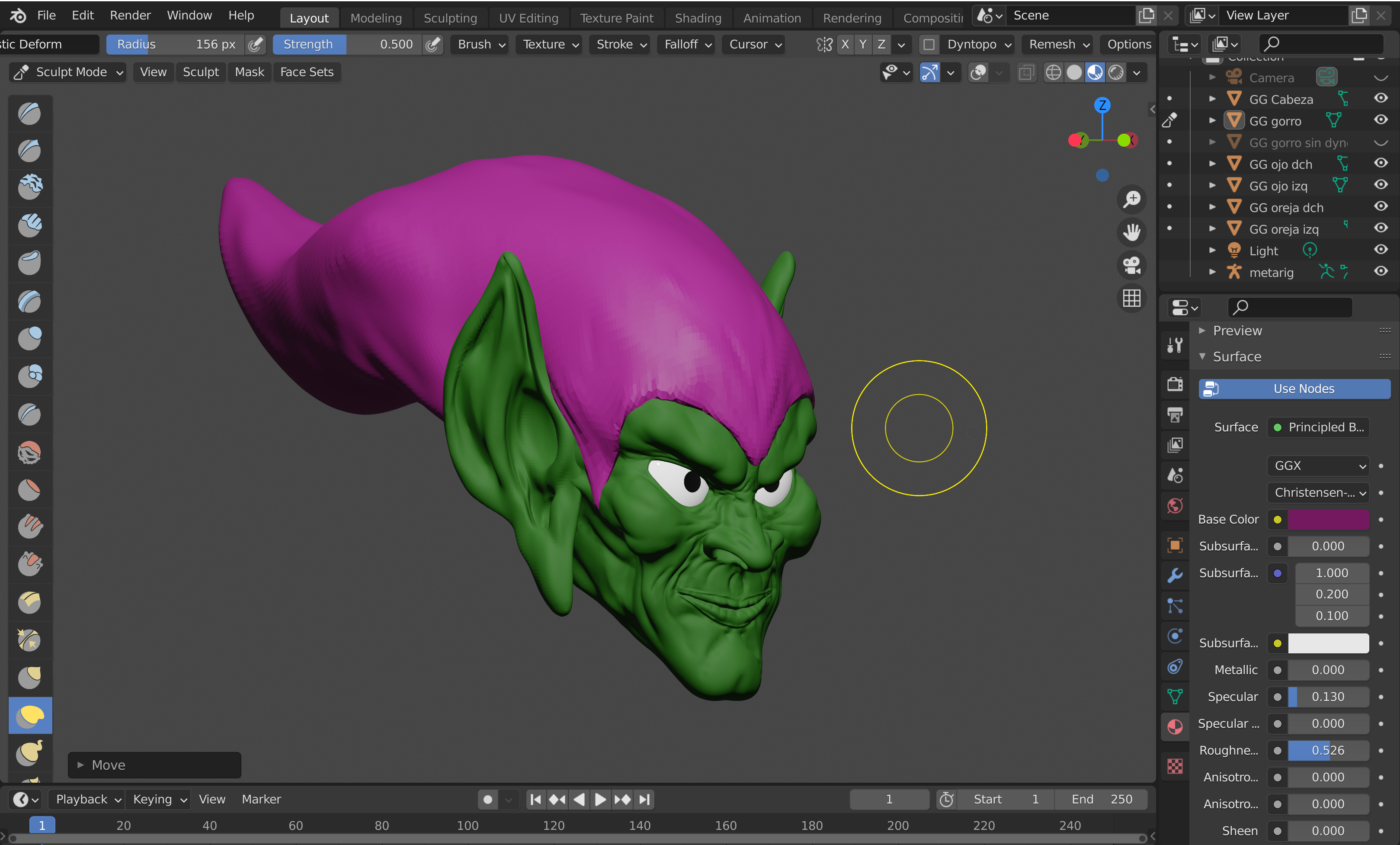Toggle camera view icon in viewport
Image resolution: width=1400 pixels, height=845 pixels.
pyautogui.click(x=1131, y=265)
